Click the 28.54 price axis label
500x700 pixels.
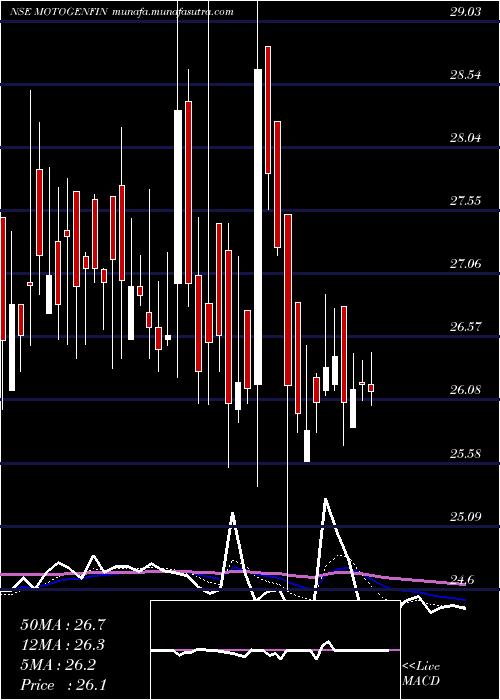click(x=465, y=75)
